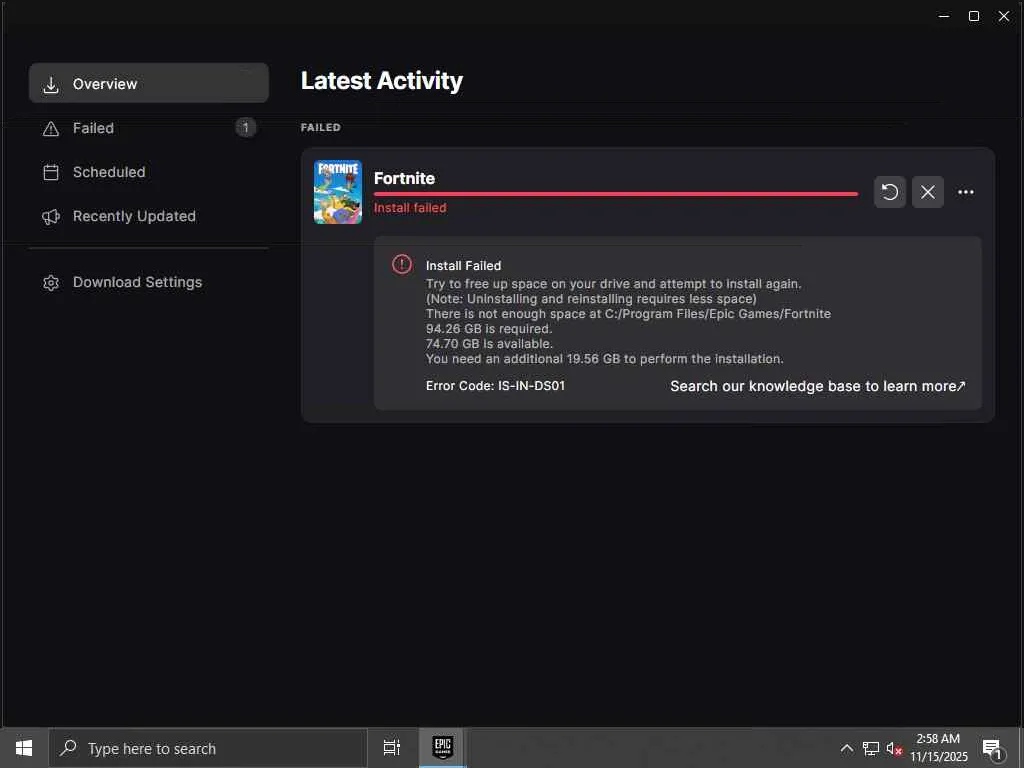Click the 'Type here to search' taskbar box

208,748
